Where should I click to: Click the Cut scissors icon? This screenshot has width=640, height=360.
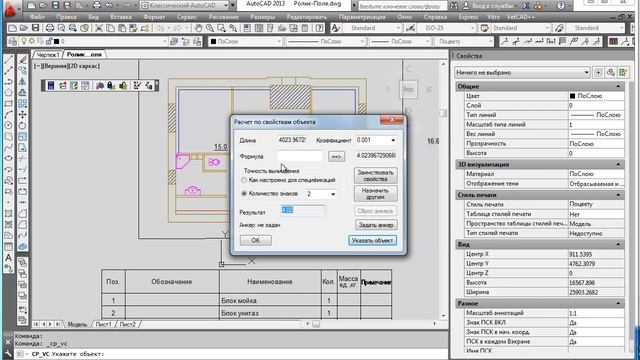pyautogui.click(x=98, y=28)
